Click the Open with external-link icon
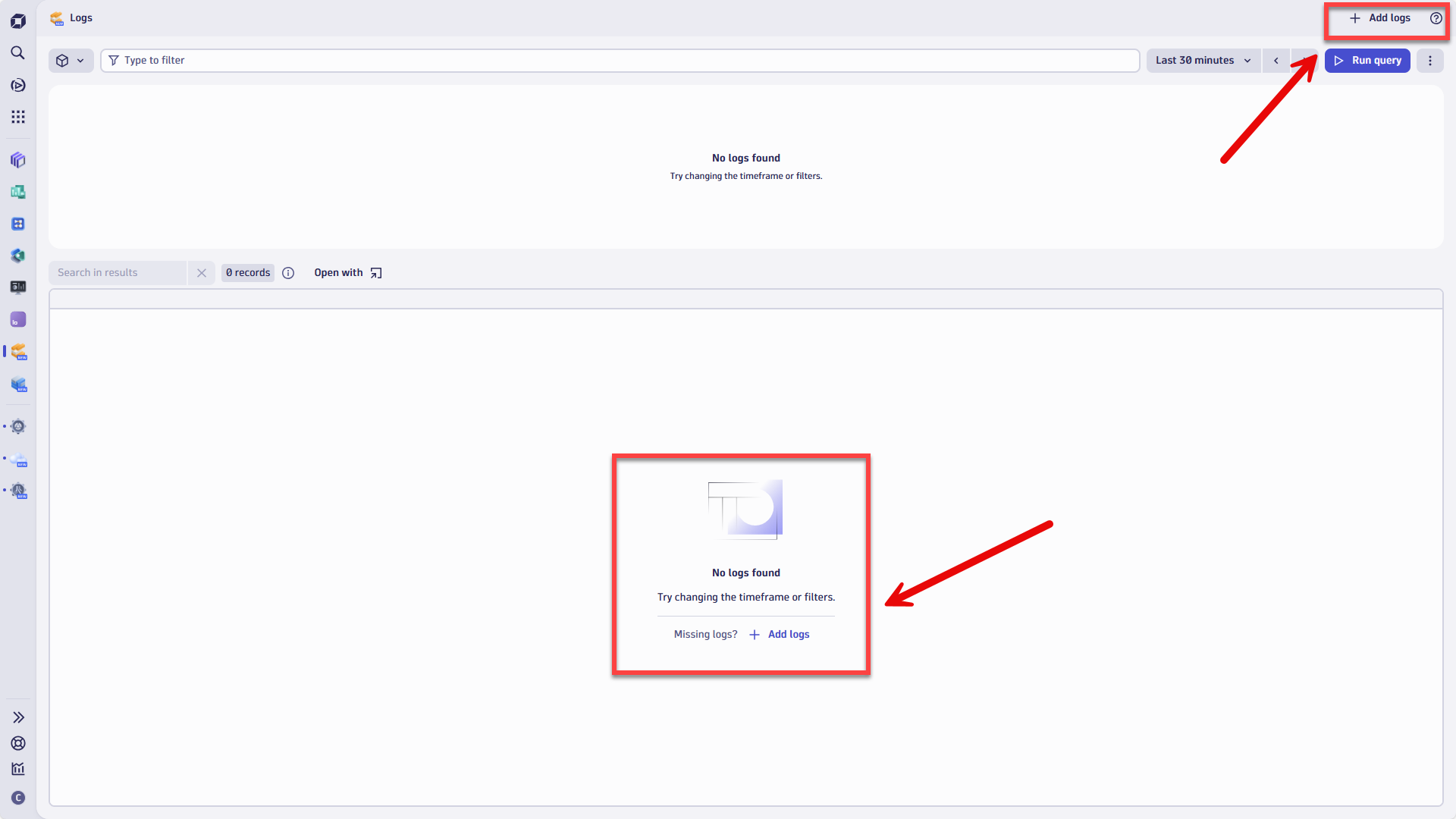The width and height of the screenshot is (1456, 819). [x=375, y=272]
